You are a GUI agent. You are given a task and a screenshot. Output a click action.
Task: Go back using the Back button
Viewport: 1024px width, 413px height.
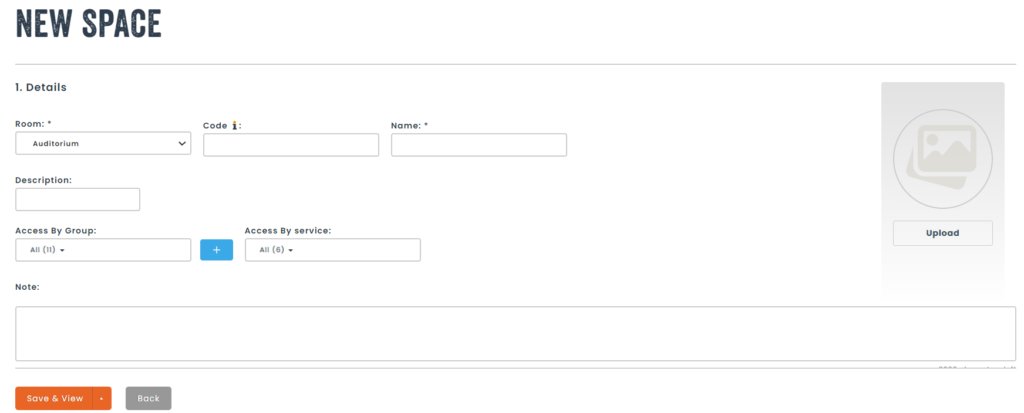(x=148, y=399)
